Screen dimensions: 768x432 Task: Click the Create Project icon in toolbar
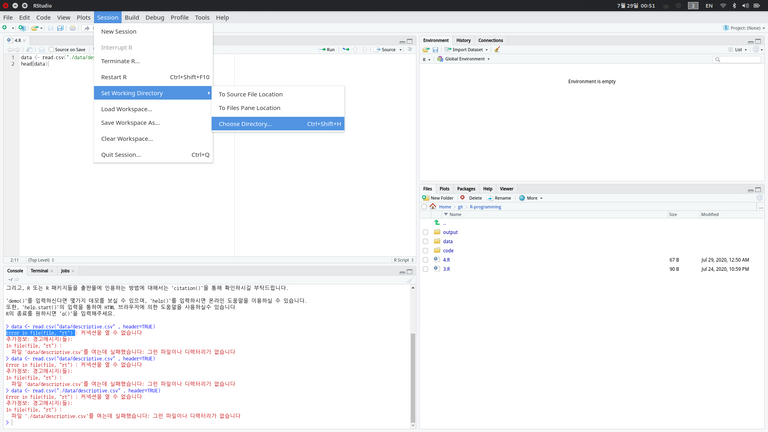coord(22,28)
